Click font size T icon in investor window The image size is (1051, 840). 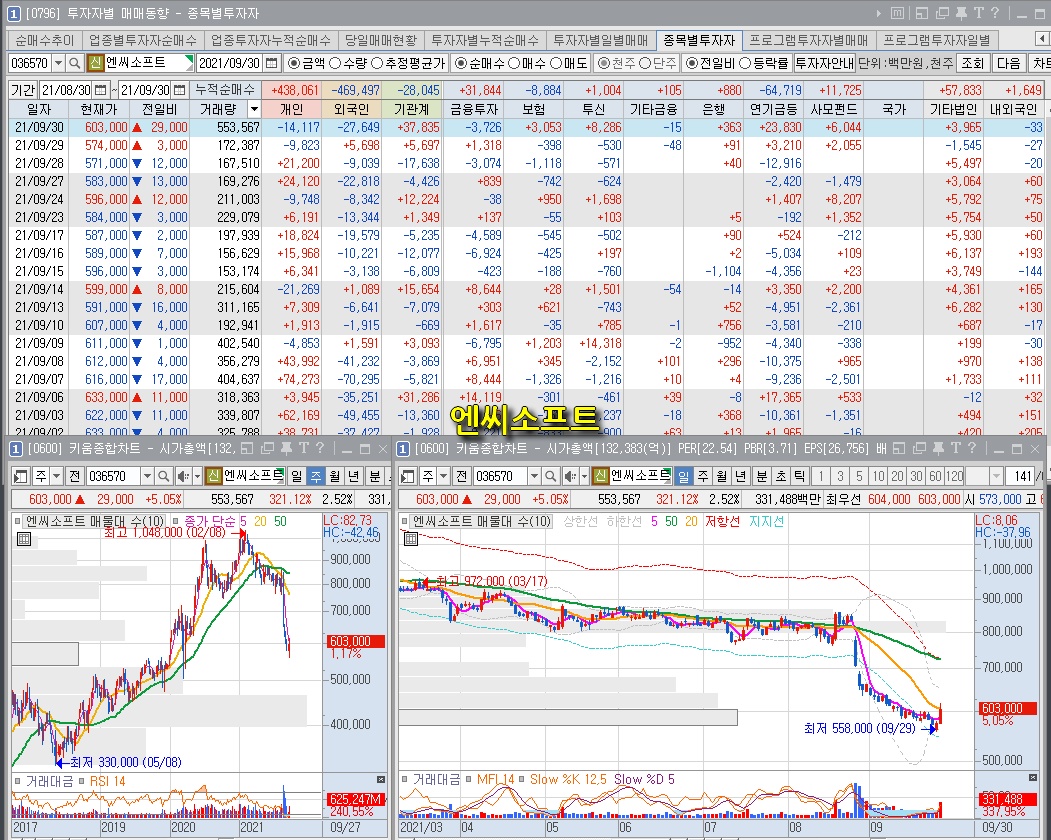[x=979, y=13]
